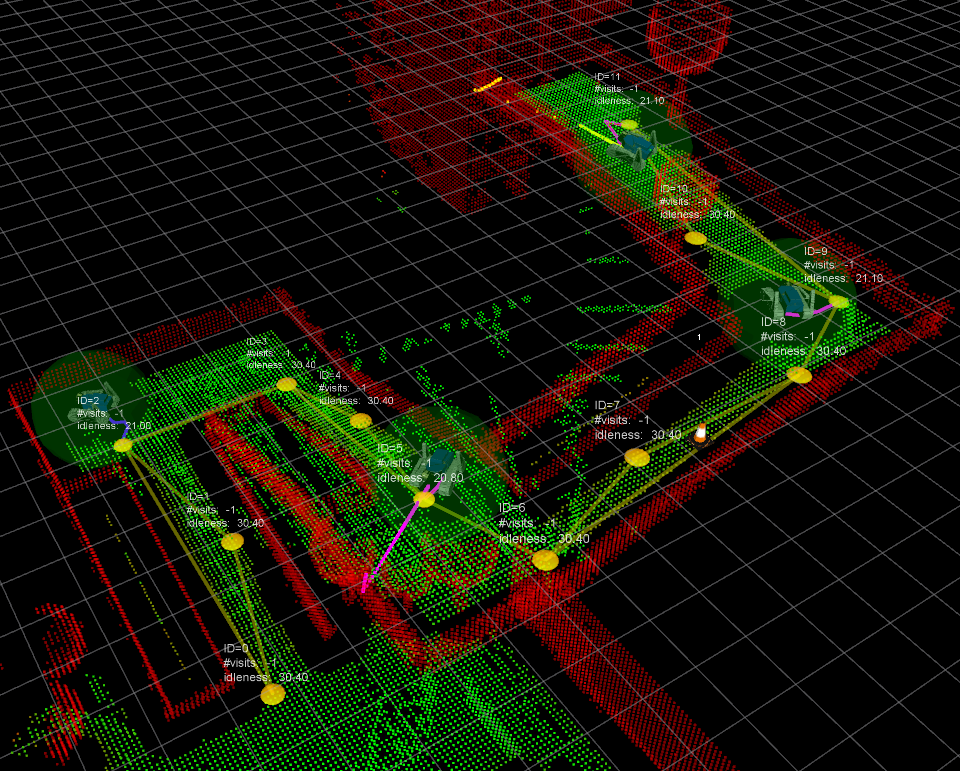Click the orange traffic cone near ID=7
This screenshot has height=771, width=960.
point(700,434)
